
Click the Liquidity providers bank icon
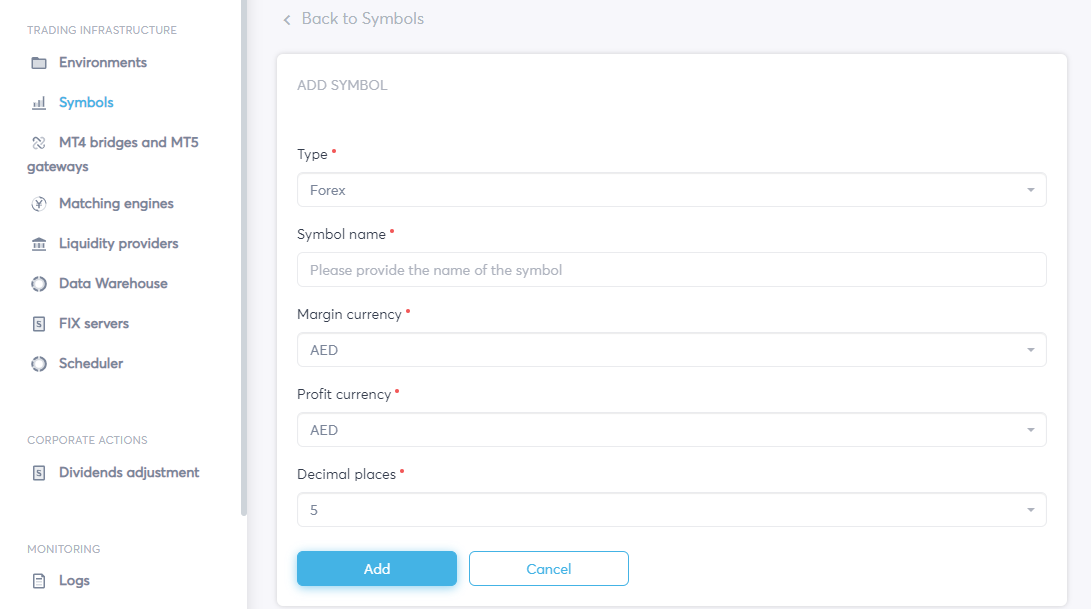39,244
